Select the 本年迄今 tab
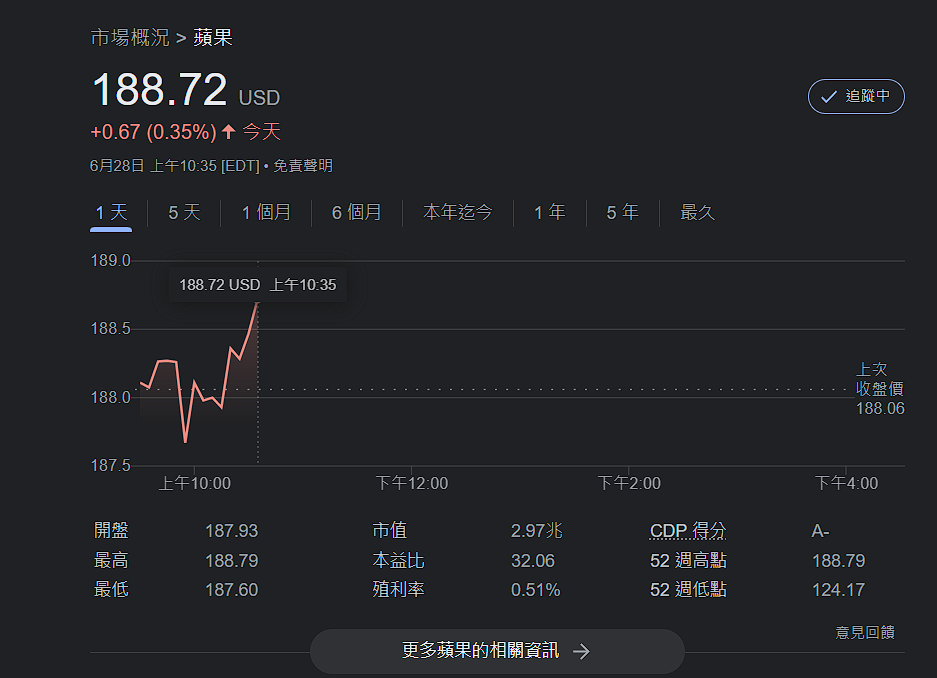The width and height of the screenshot is (937, 678). pos(458,212)
